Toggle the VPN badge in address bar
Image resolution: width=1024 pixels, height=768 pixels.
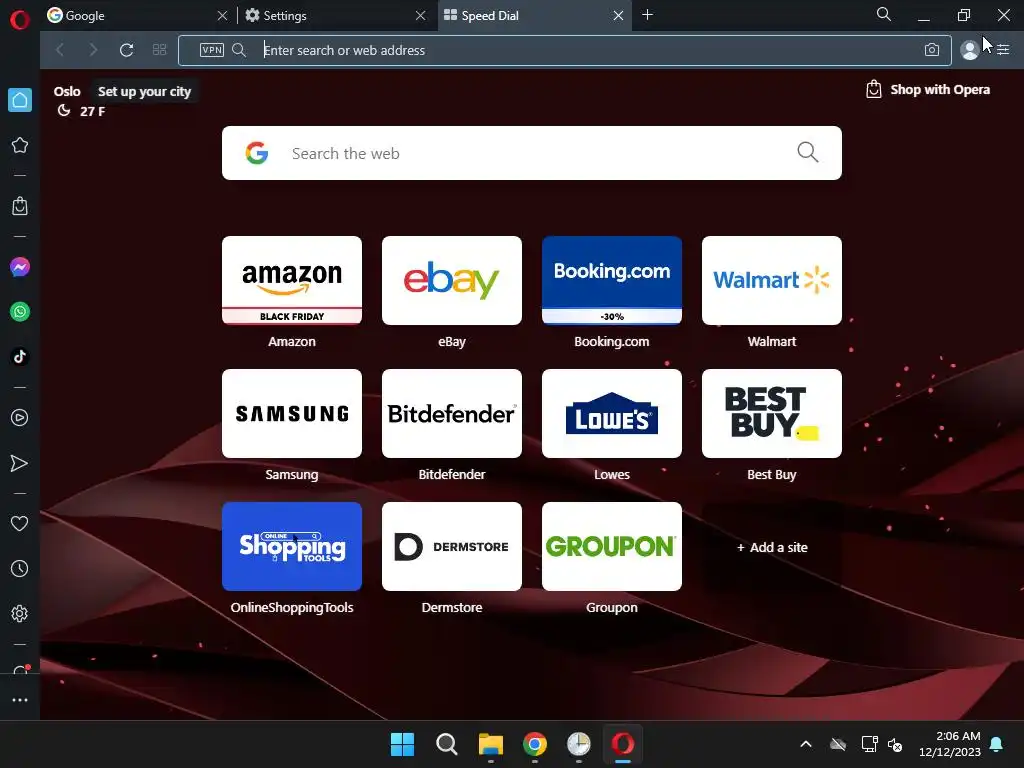click(x=212, y=50)
